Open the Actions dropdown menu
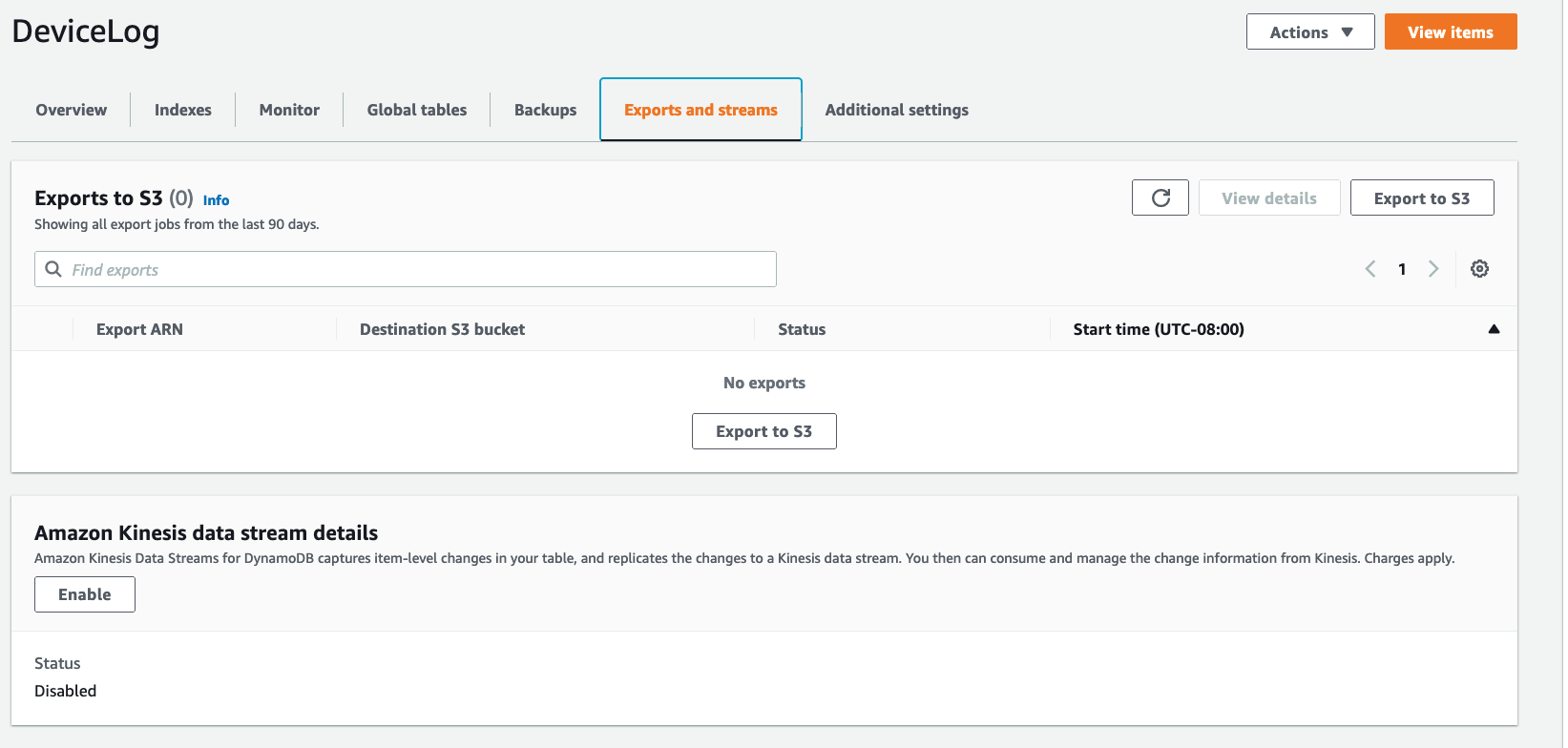This screenshot has width=1568, height=748. [x=1310, y=31]
